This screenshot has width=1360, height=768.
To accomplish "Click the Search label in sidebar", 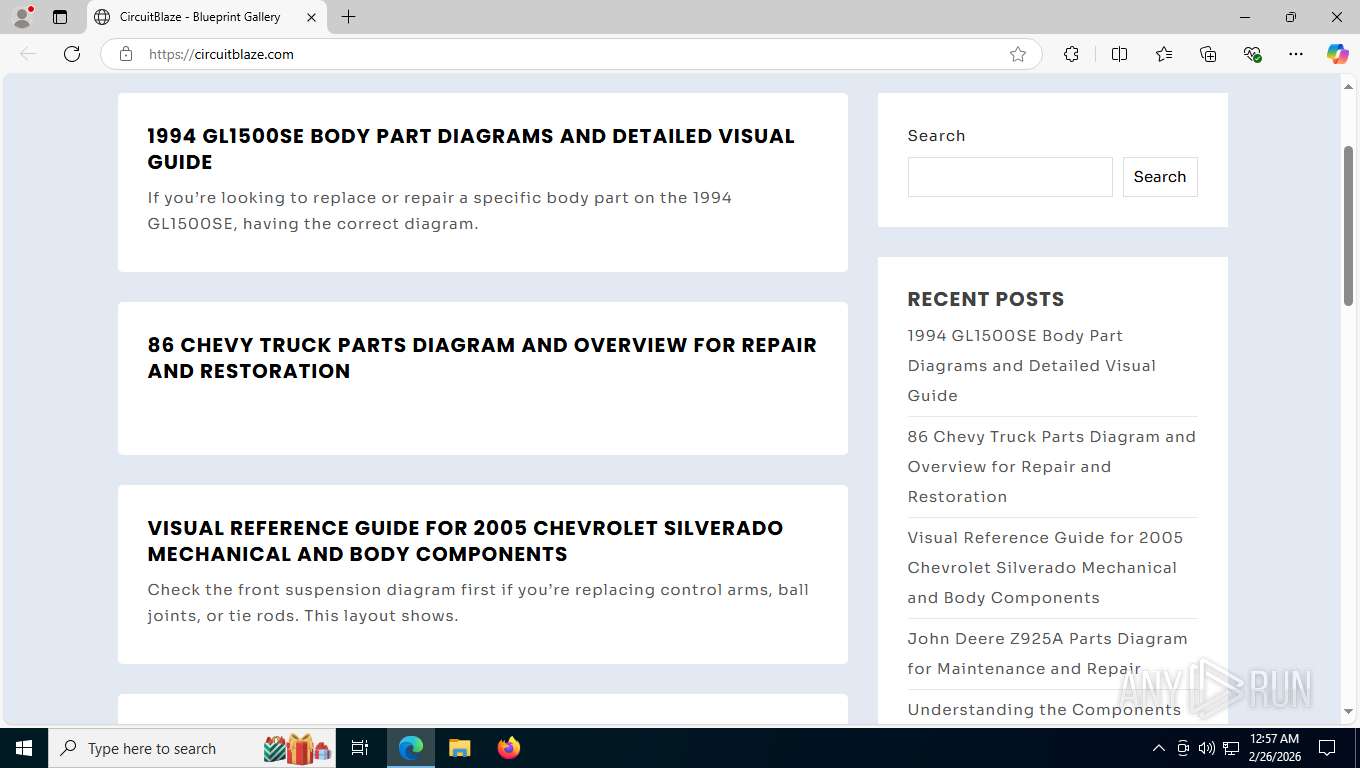I will (936, 136).
